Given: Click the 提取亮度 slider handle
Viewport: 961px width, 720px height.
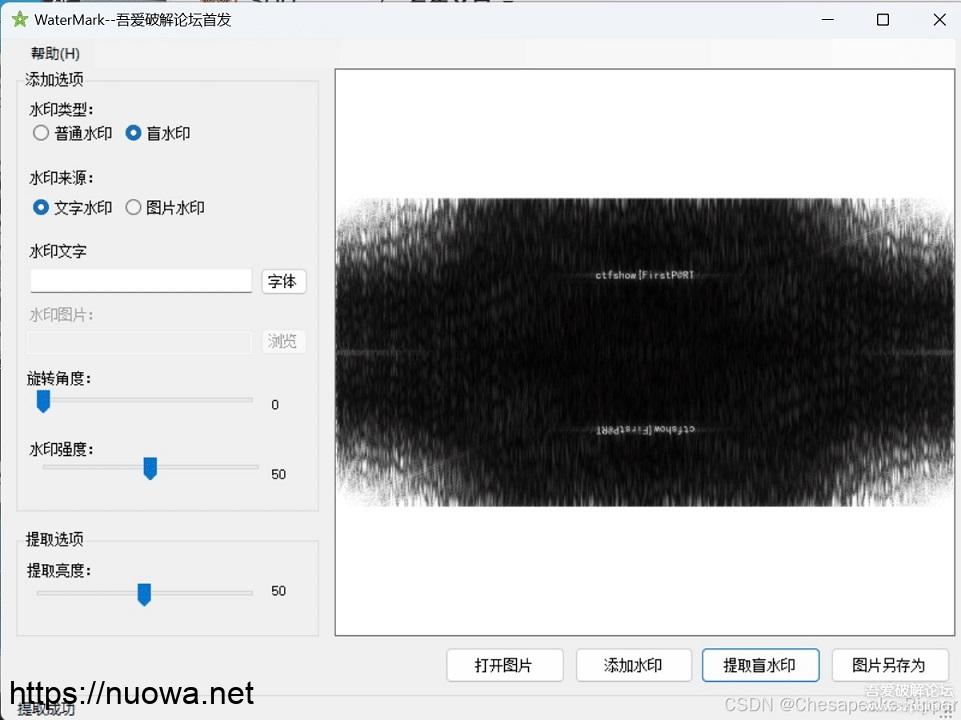Looking at the screenshot, I should pyautogui.click(x=144, y=594).
